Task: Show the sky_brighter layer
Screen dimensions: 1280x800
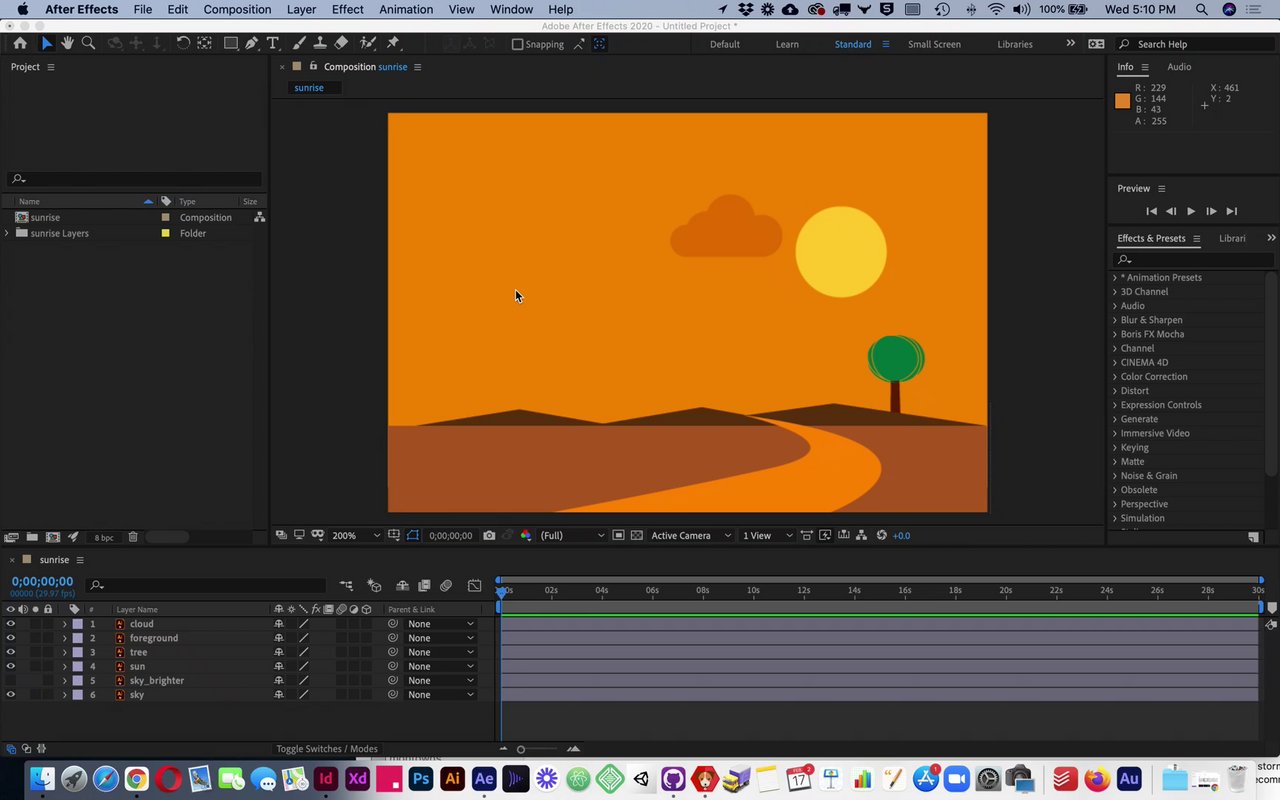Action: point(11,681)
